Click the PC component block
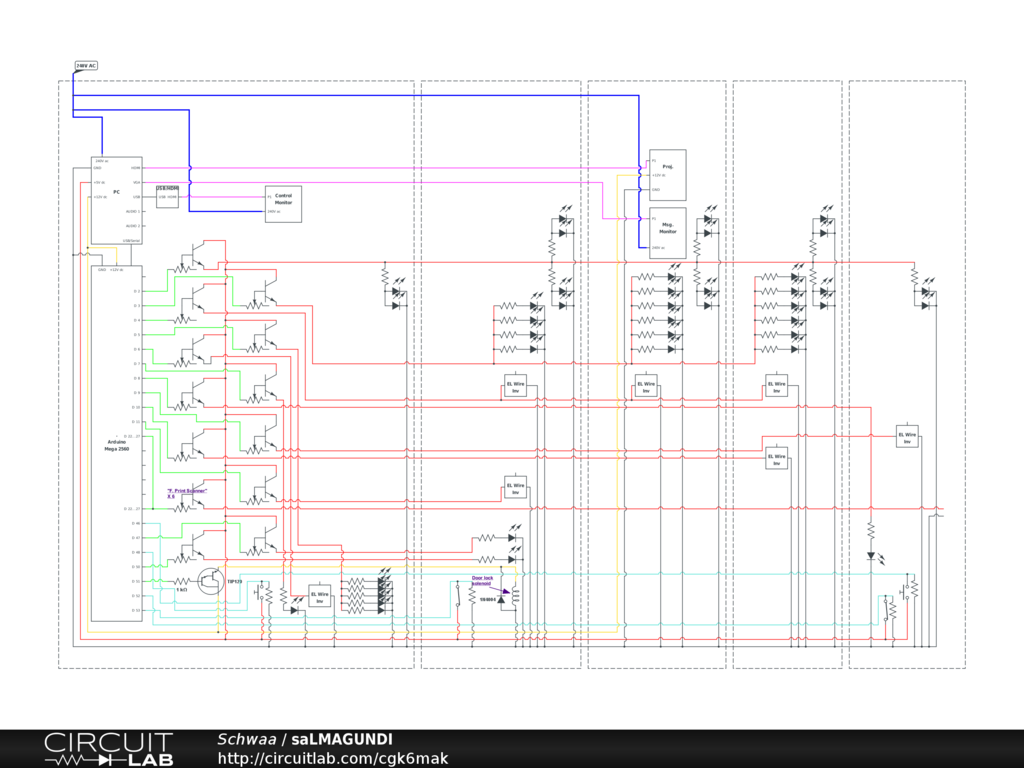The width and height of the screenshot is (1024, 768). click(x=116, y=200)
